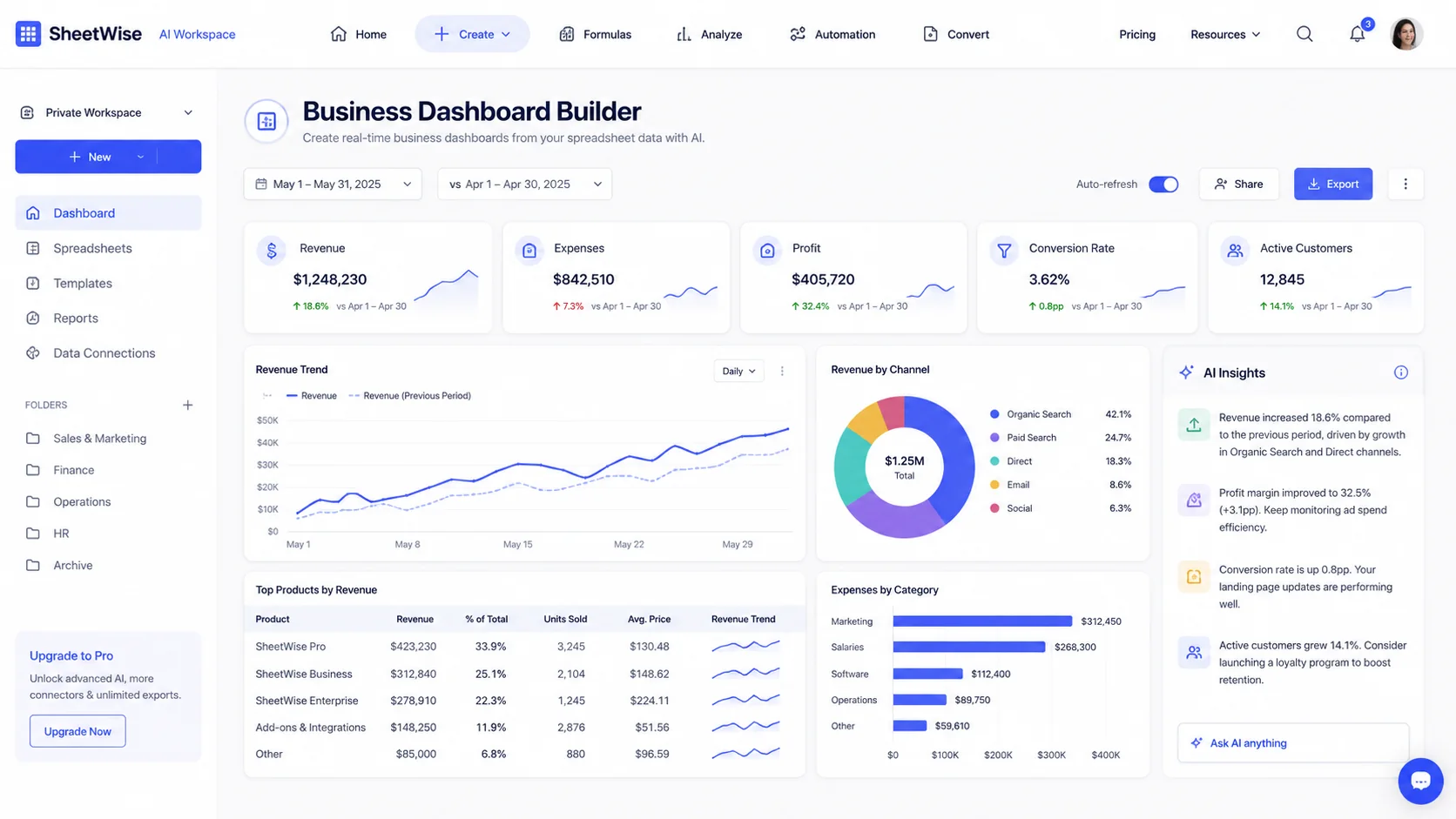
Task: Click the Templates sidebar icon
Action: click(33, 284)
